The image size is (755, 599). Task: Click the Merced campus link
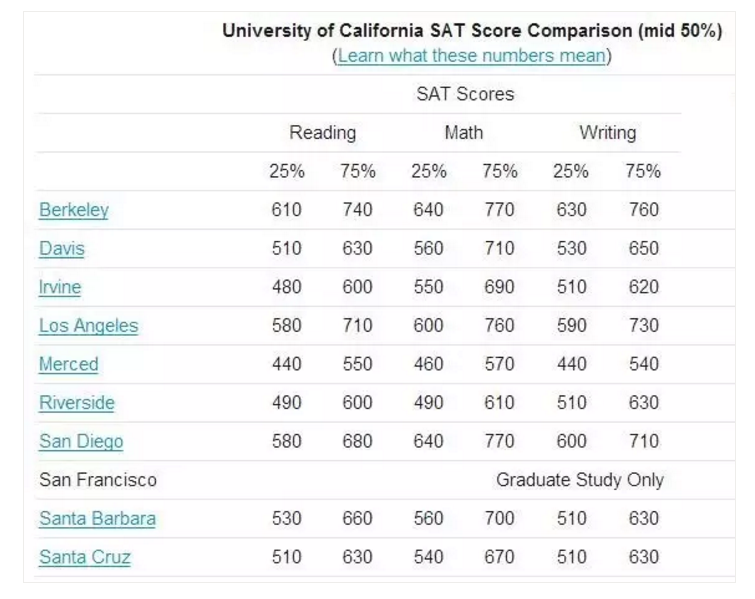(69, 364)
